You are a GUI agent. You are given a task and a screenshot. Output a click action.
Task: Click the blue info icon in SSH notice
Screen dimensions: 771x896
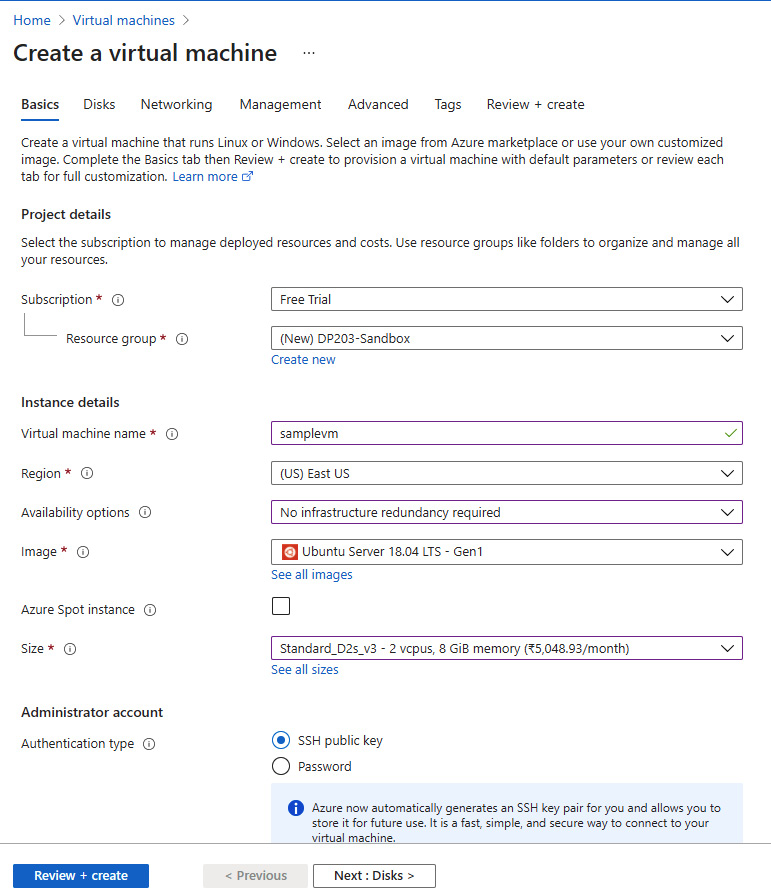[295, 808]
